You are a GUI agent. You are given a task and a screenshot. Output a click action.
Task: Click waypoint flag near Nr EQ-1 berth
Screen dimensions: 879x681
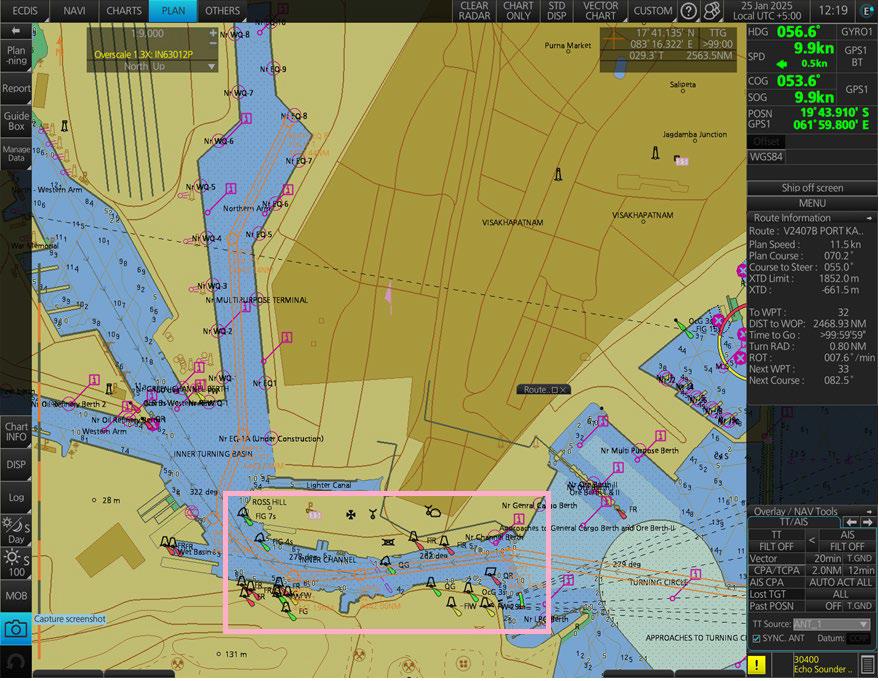287,338
